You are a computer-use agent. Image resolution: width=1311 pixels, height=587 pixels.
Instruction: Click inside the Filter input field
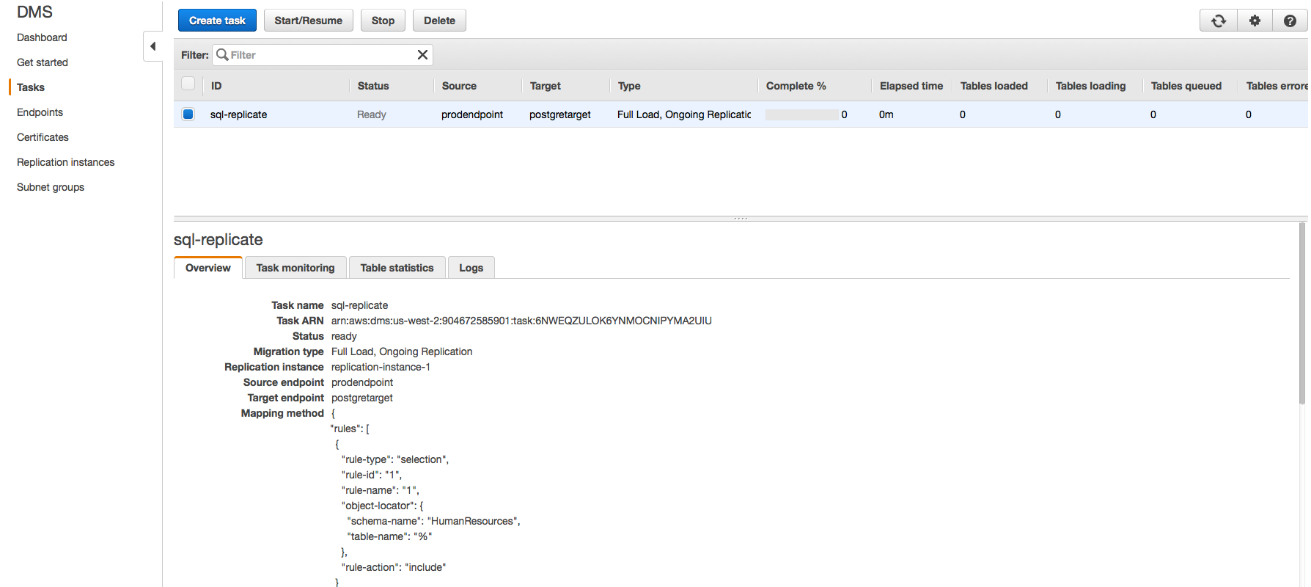click(320, 54)
